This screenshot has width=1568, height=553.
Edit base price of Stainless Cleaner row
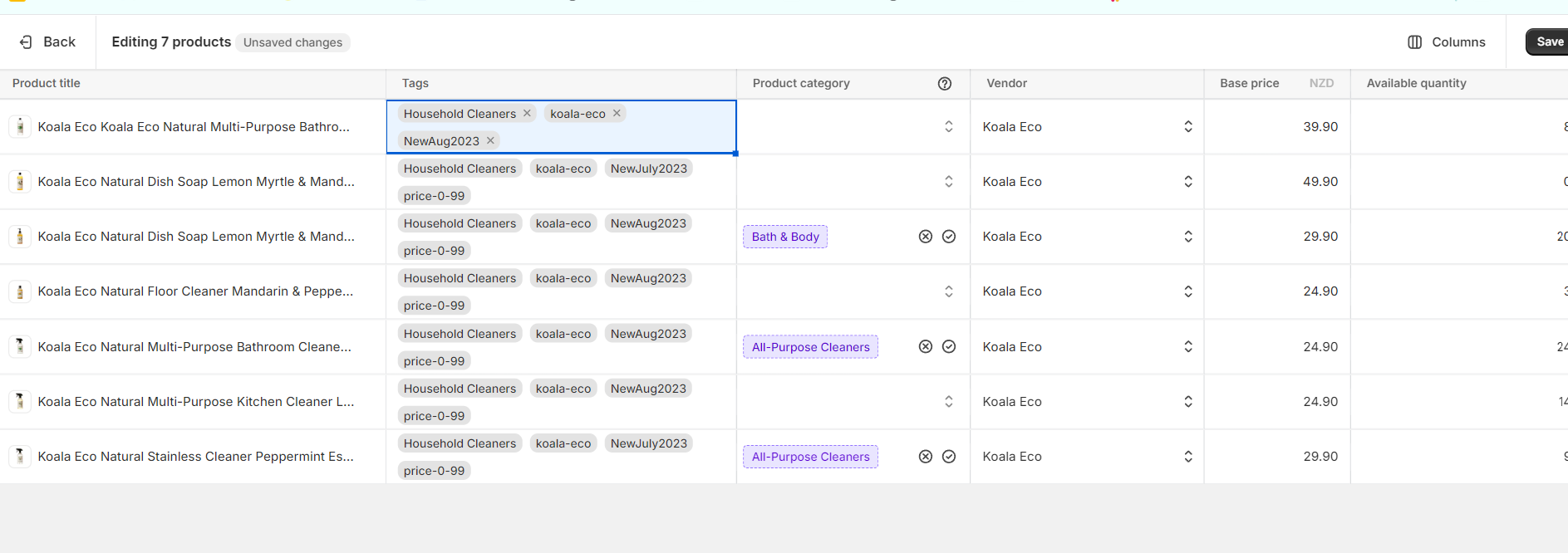click(x=1277, y=457)
